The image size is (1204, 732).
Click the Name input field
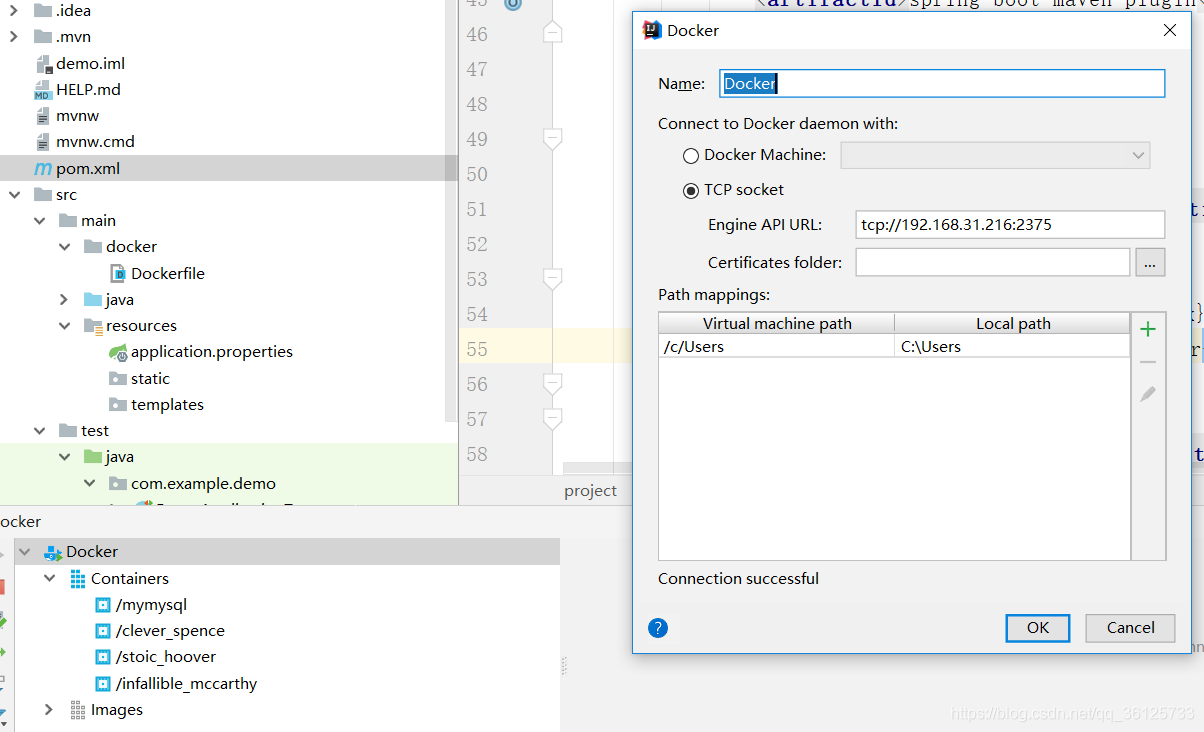click(x=942, y=84)
